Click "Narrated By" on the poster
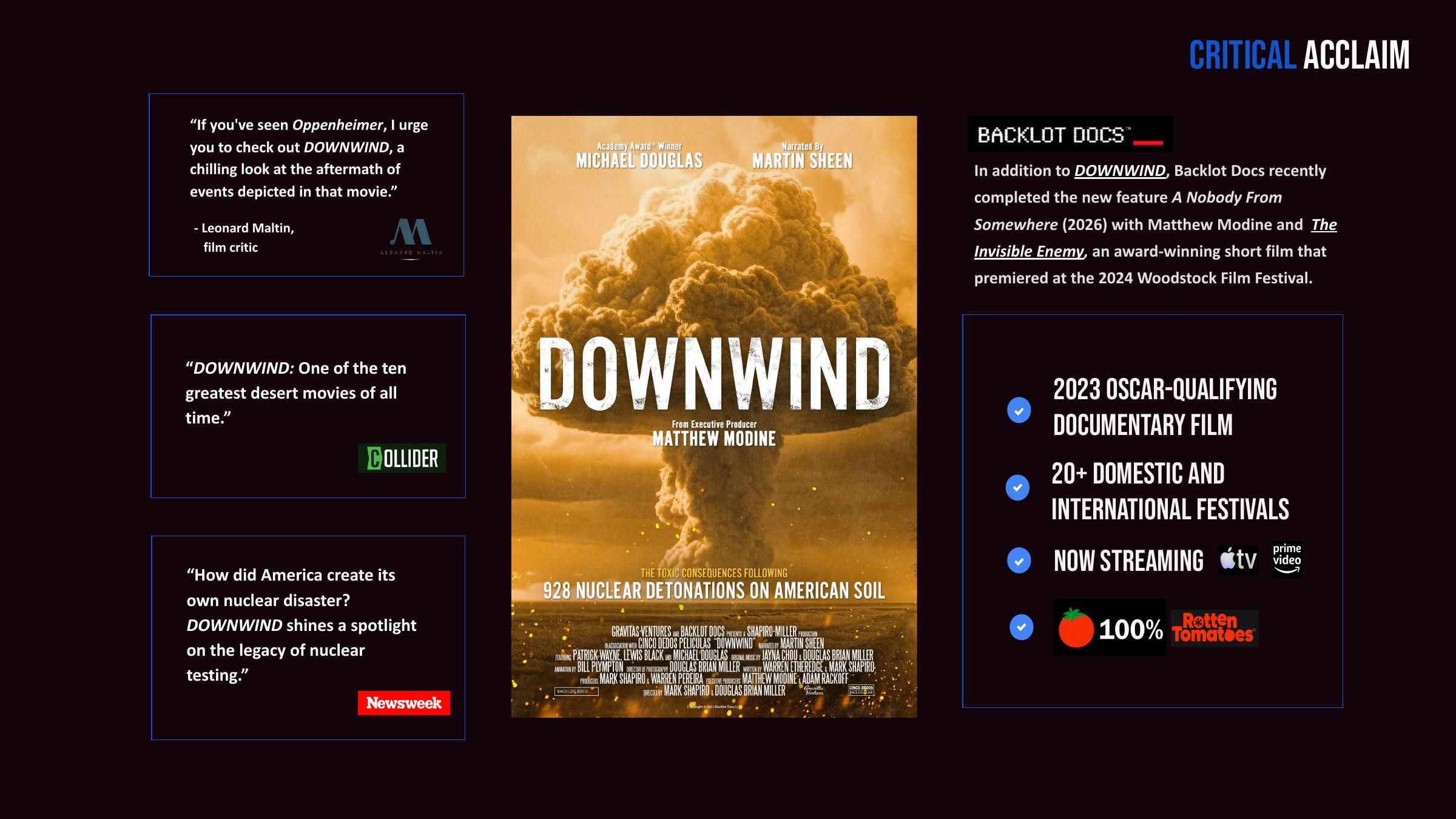The image size is (1456, 819). pyautogui.click(x=802, y=146)
